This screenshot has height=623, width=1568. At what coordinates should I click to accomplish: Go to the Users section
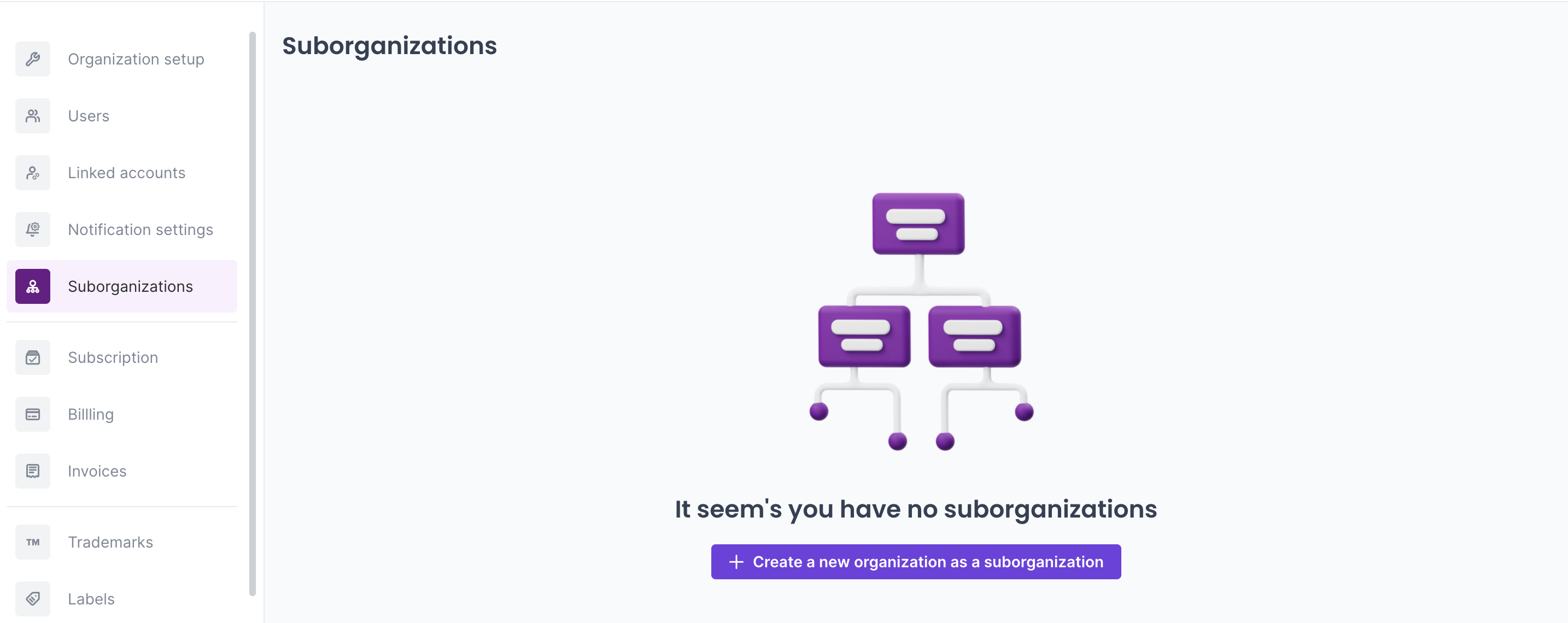pos(89,116)
